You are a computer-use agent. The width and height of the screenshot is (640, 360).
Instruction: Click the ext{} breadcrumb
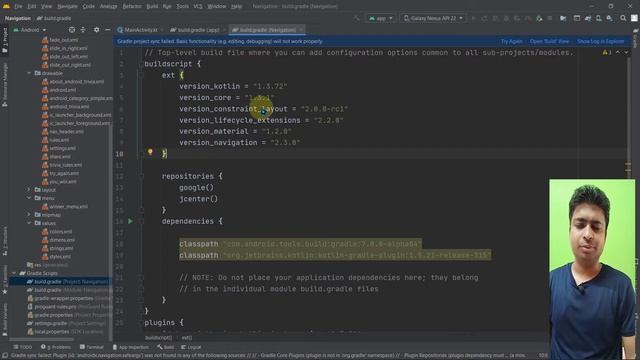pos(187,338)
